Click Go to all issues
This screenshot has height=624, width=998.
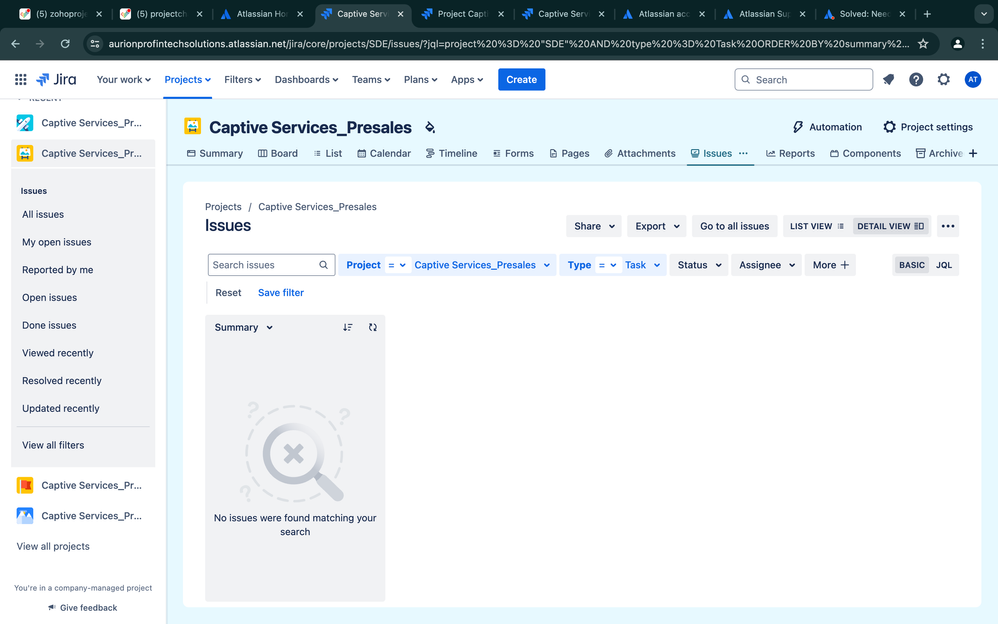coord(734,226)
